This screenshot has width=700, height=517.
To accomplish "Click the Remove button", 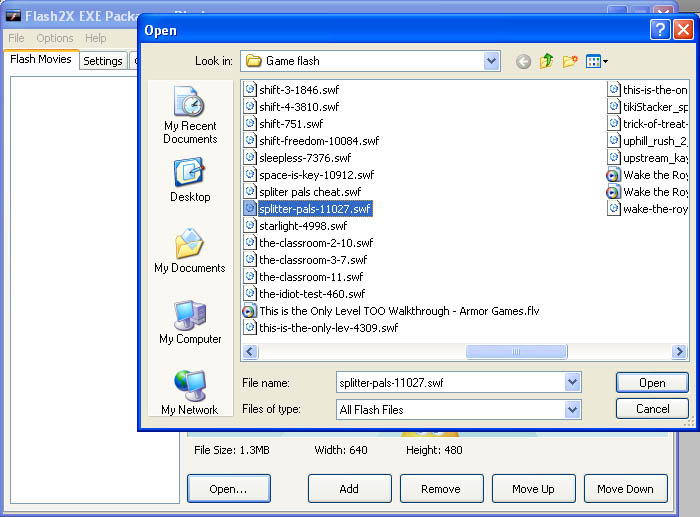I will point(441,488).
